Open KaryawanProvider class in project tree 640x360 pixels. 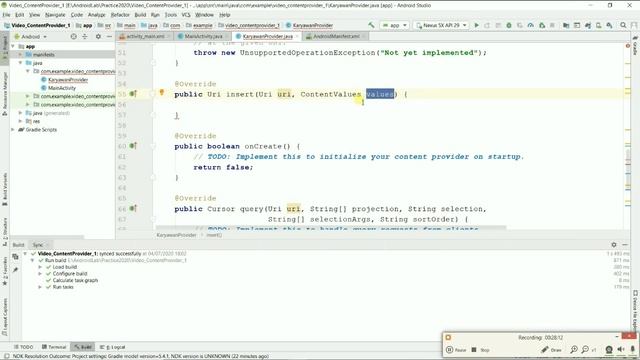68,80
